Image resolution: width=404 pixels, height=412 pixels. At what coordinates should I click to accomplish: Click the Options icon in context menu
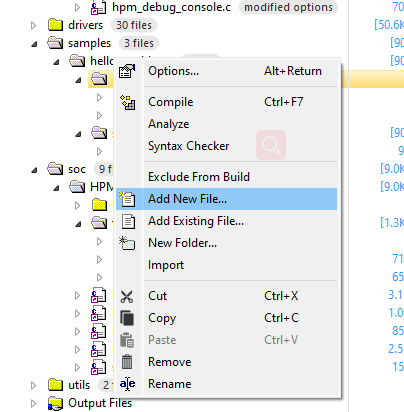point(127,71)
